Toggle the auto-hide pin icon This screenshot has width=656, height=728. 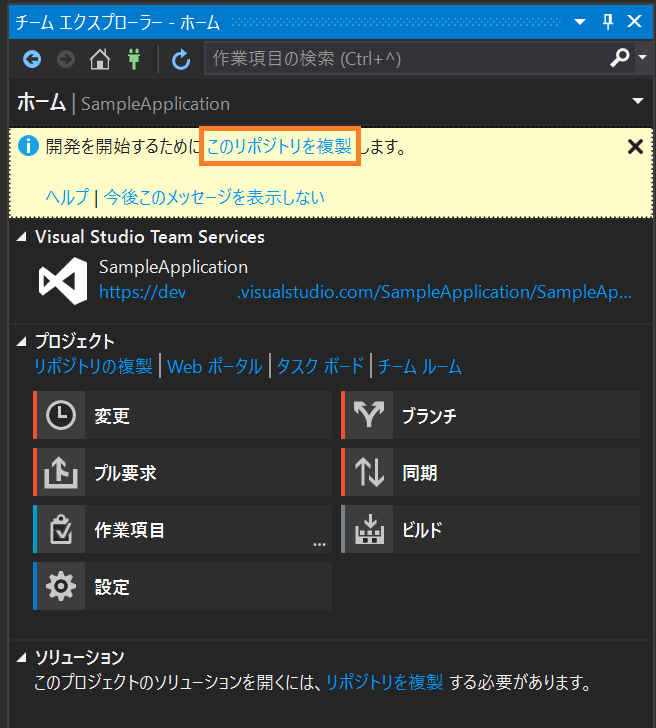[x=608, y=21]
